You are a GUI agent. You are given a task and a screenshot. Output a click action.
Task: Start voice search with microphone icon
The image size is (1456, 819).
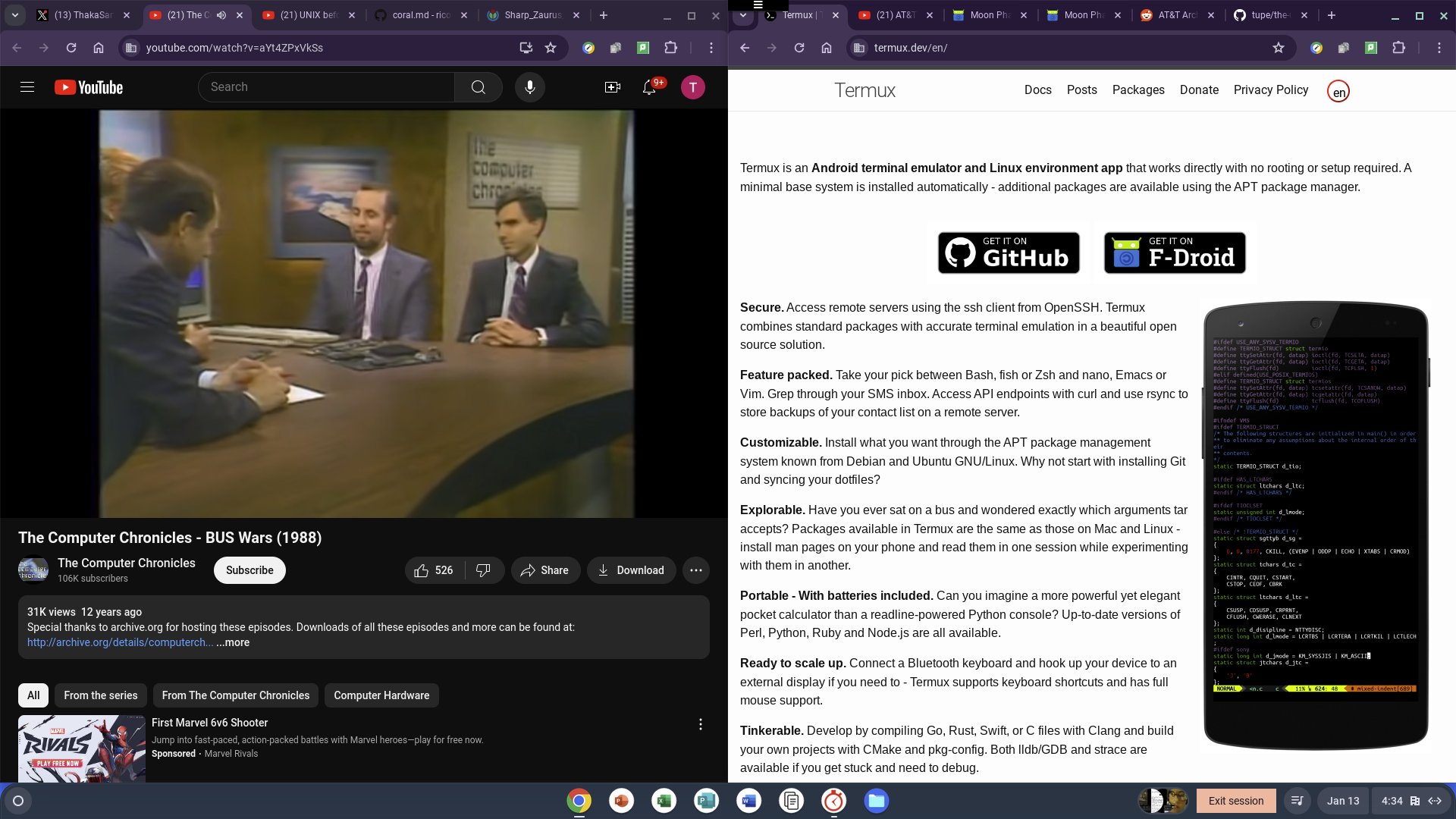[530, 87]
